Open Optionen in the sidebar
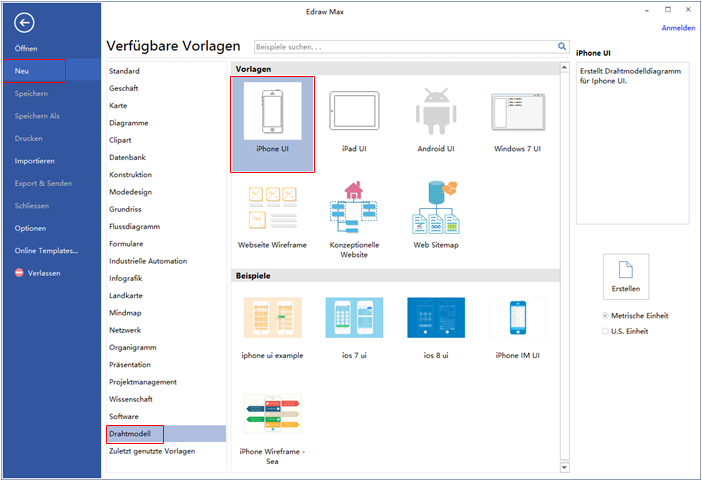This screenshot has width=702, height=481. click(x=30, y=228)
